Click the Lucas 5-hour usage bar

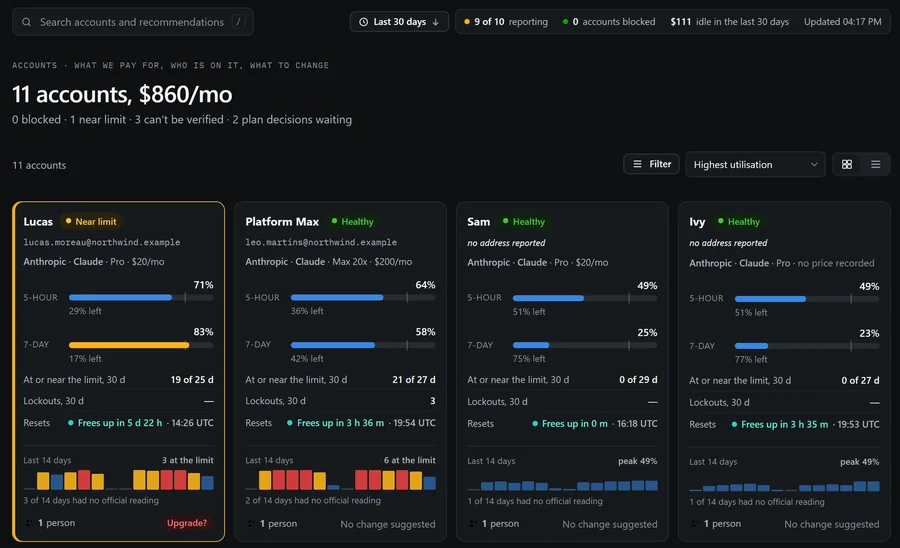click(x=141, y=297)
